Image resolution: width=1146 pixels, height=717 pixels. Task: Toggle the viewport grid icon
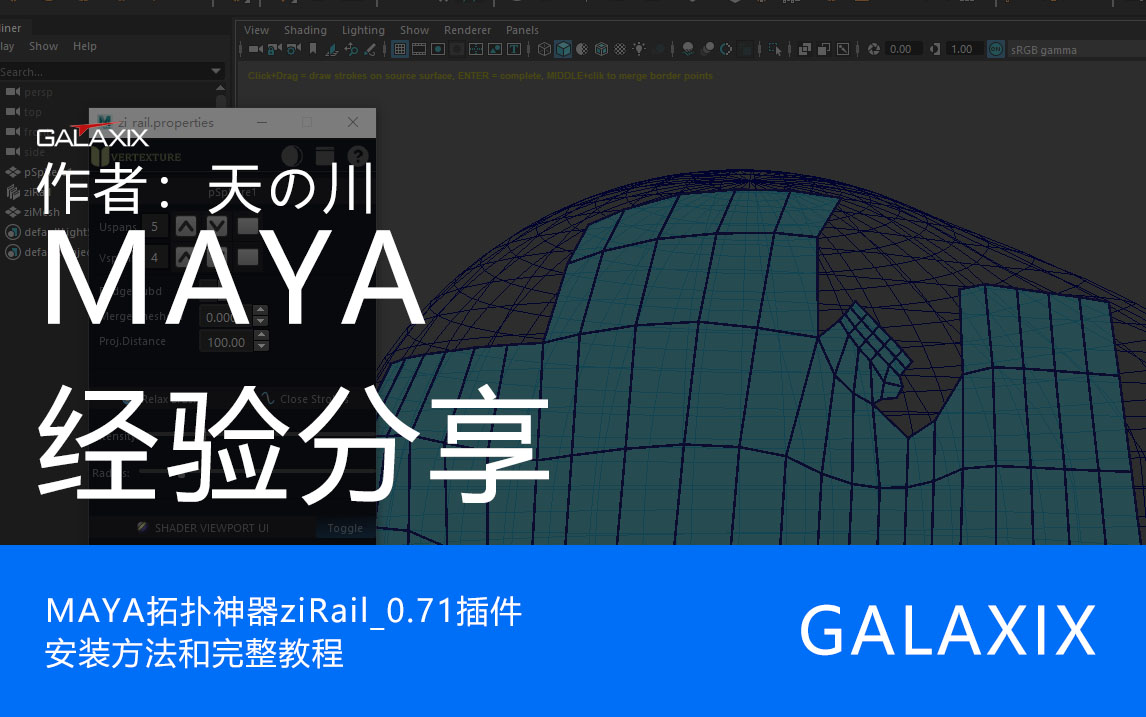coord(400,49)
